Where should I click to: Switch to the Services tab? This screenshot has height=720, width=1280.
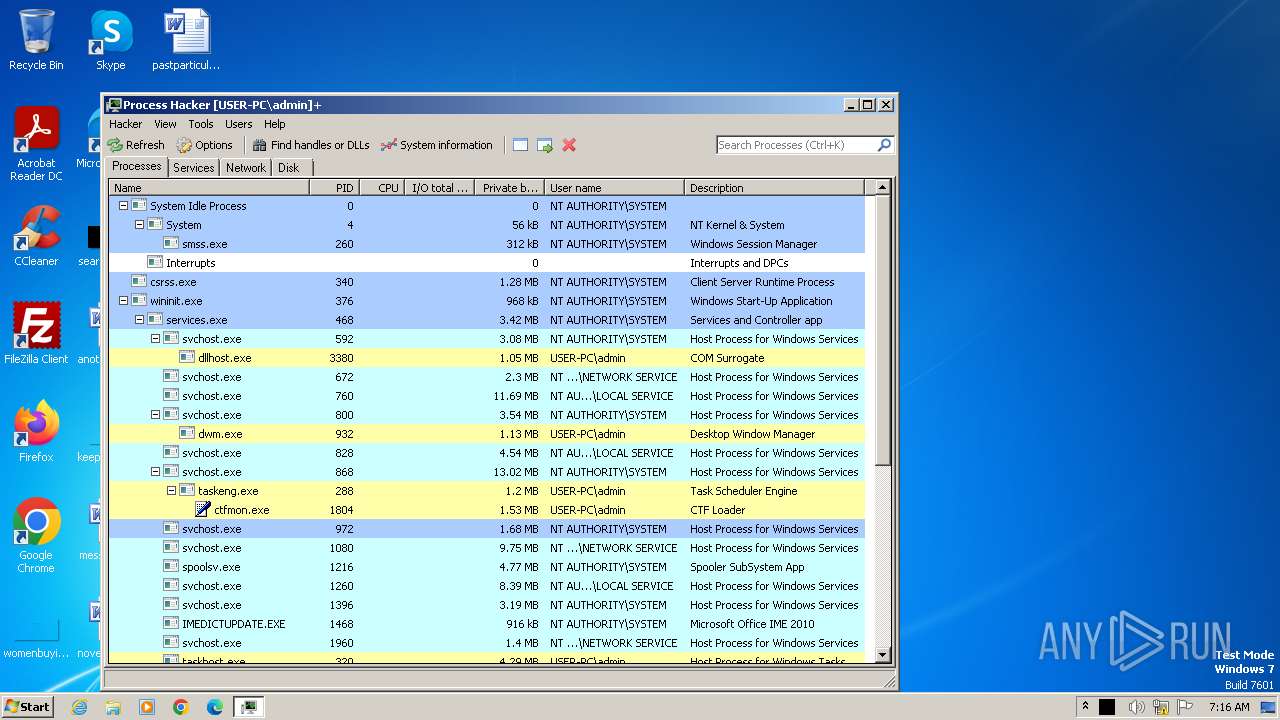[193, 168]
